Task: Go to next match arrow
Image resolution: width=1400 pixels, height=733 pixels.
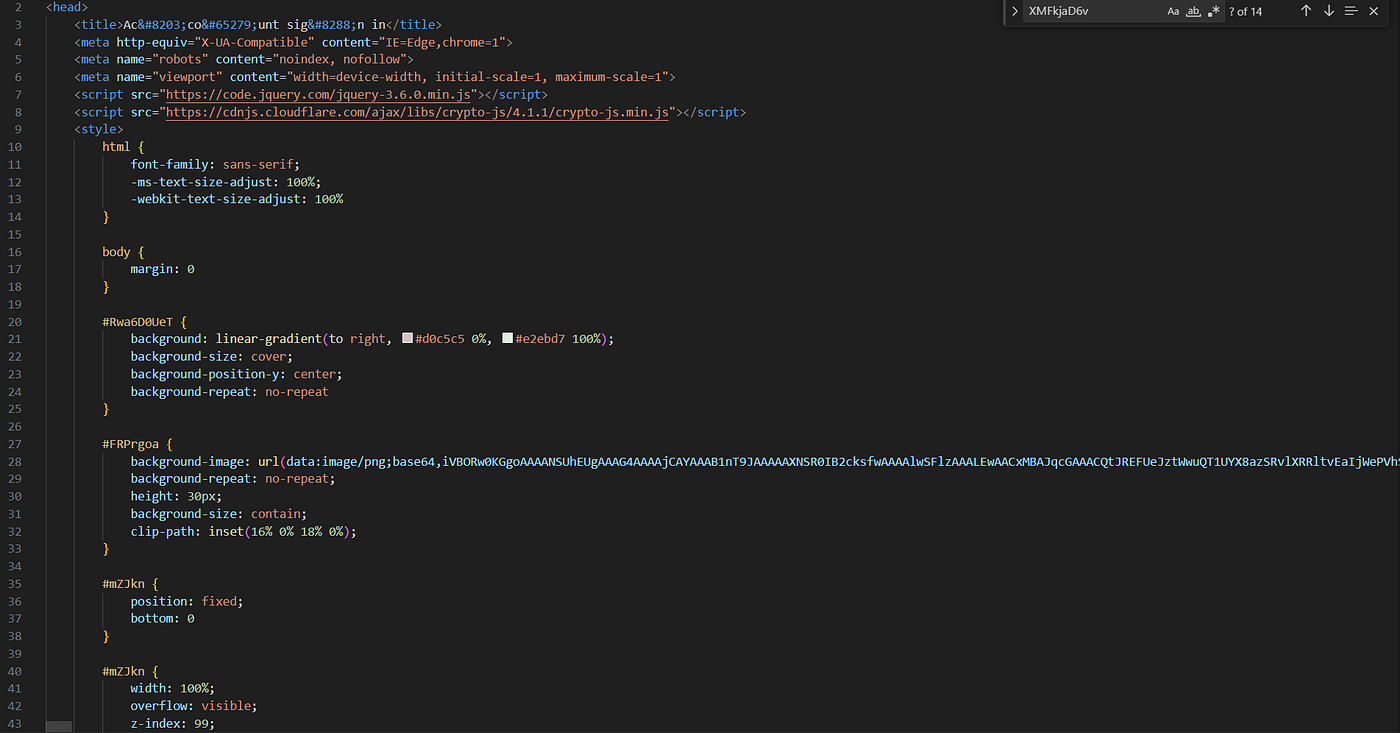Action: click(x=1329, y=11)
